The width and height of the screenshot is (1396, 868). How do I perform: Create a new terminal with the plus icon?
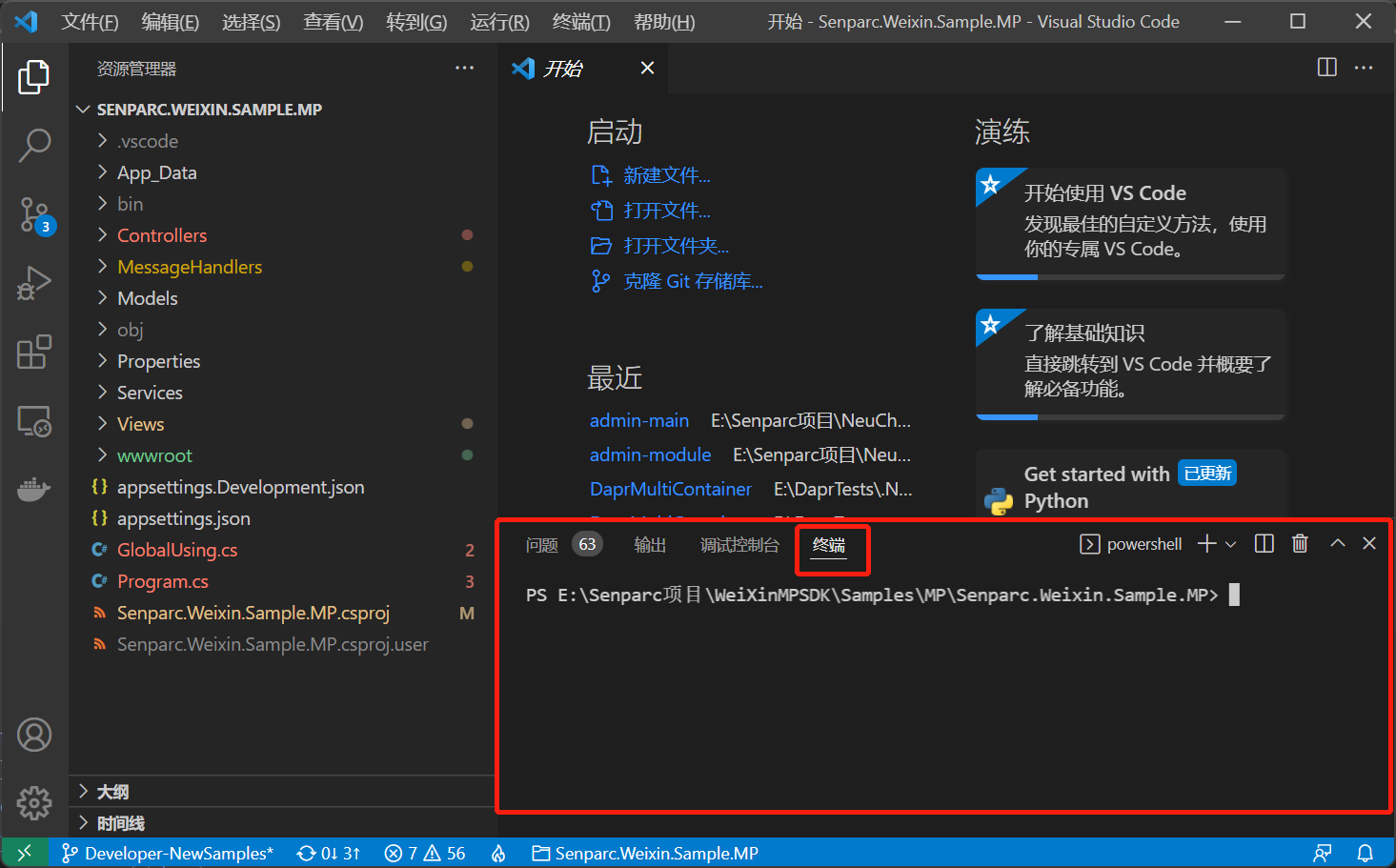pos(1208,543)
